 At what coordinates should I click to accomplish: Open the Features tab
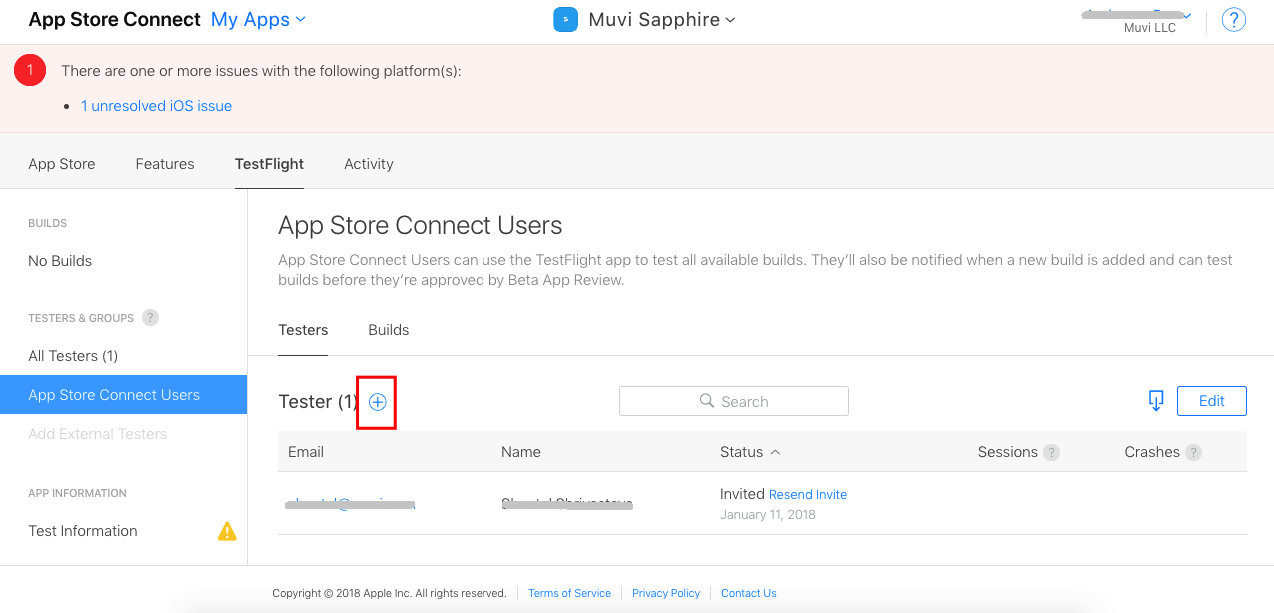point(165,164)
